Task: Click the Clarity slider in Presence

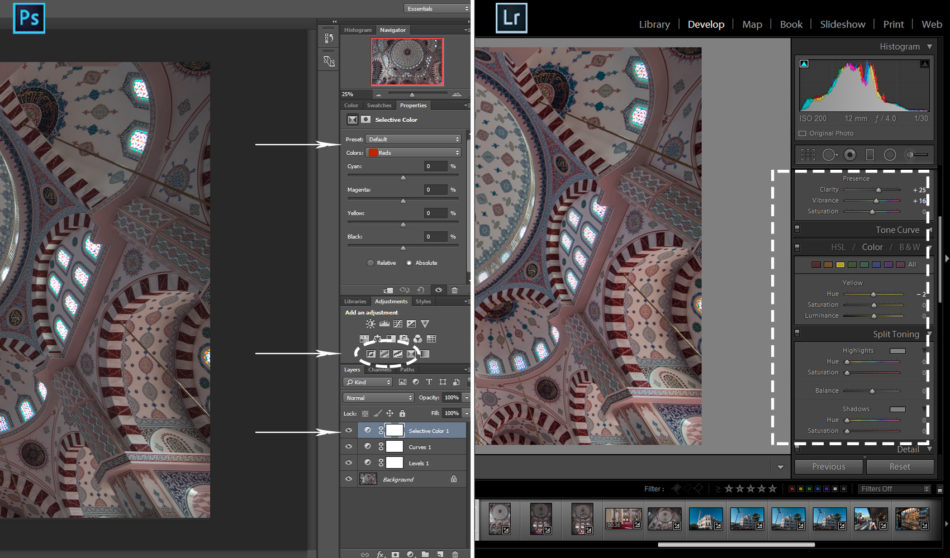Action: pos(878,189)
